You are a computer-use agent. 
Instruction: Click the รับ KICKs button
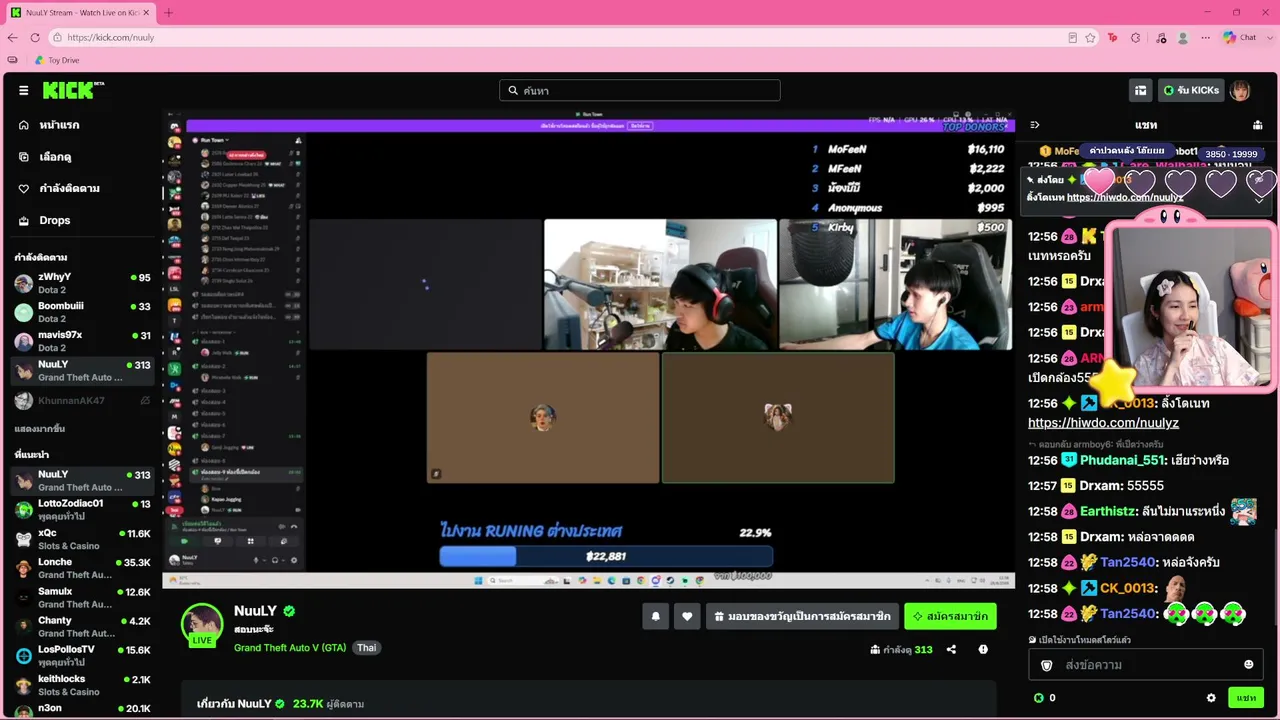(x=1190, y=91)
